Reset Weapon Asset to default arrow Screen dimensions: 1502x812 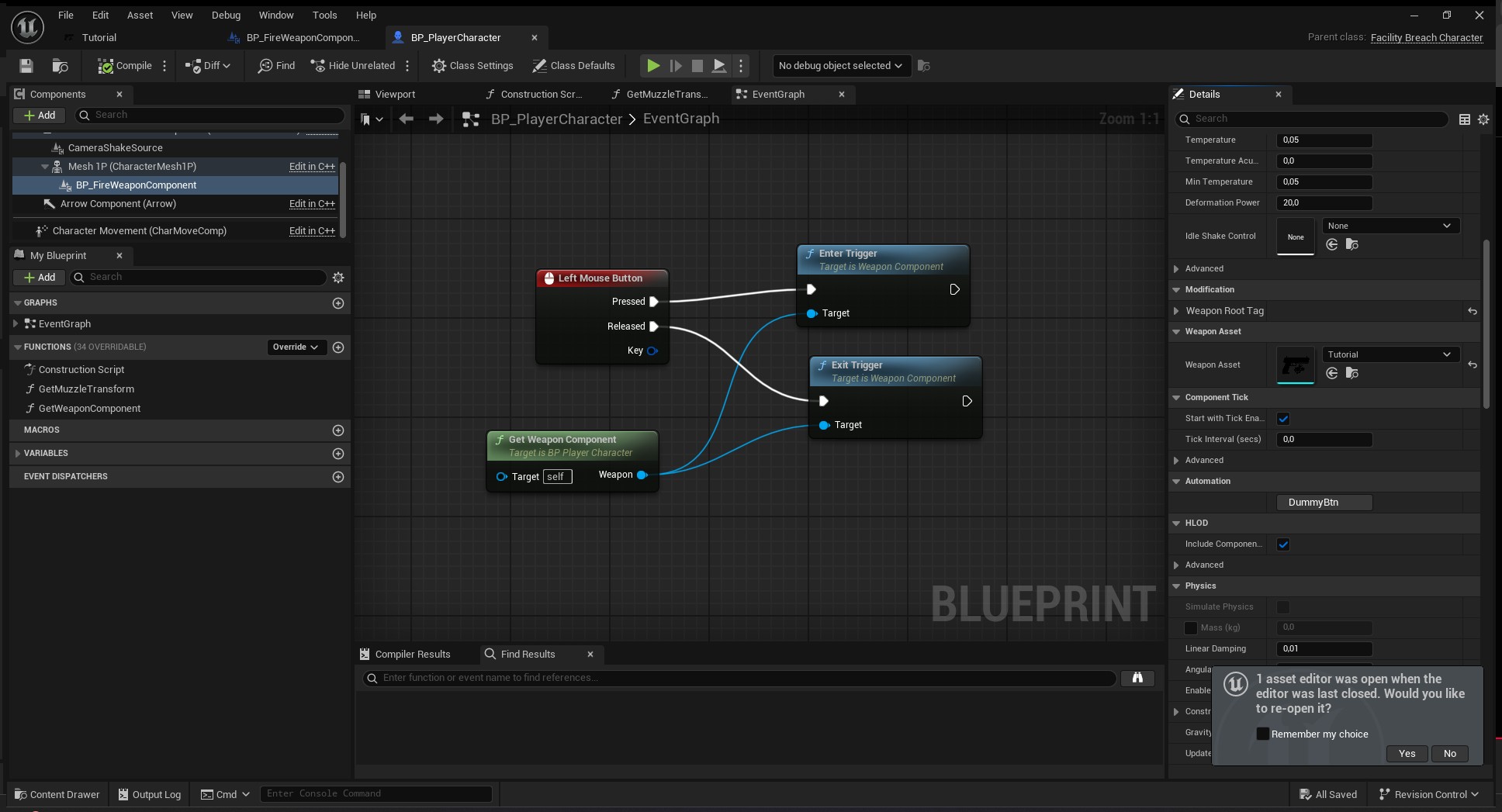click(x=1472, y=365)
